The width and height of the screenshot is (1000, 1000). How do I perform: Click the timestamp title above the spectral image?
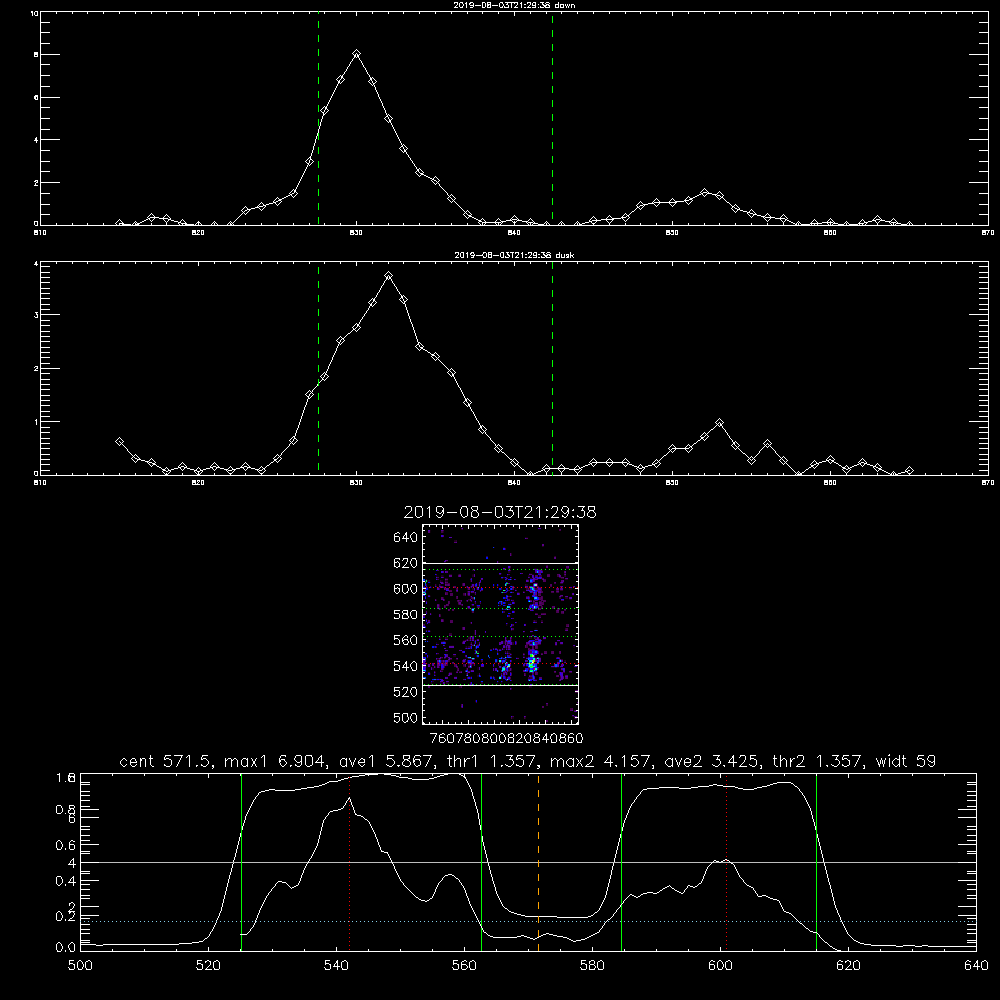tap(500, 512)
